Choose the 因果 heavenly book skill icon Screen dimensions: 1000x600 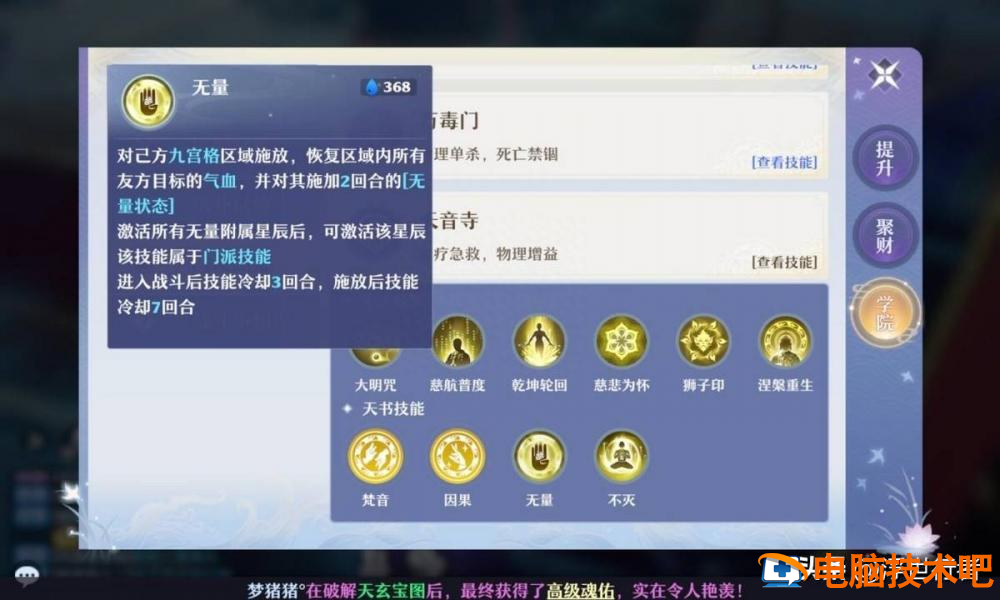457,457
